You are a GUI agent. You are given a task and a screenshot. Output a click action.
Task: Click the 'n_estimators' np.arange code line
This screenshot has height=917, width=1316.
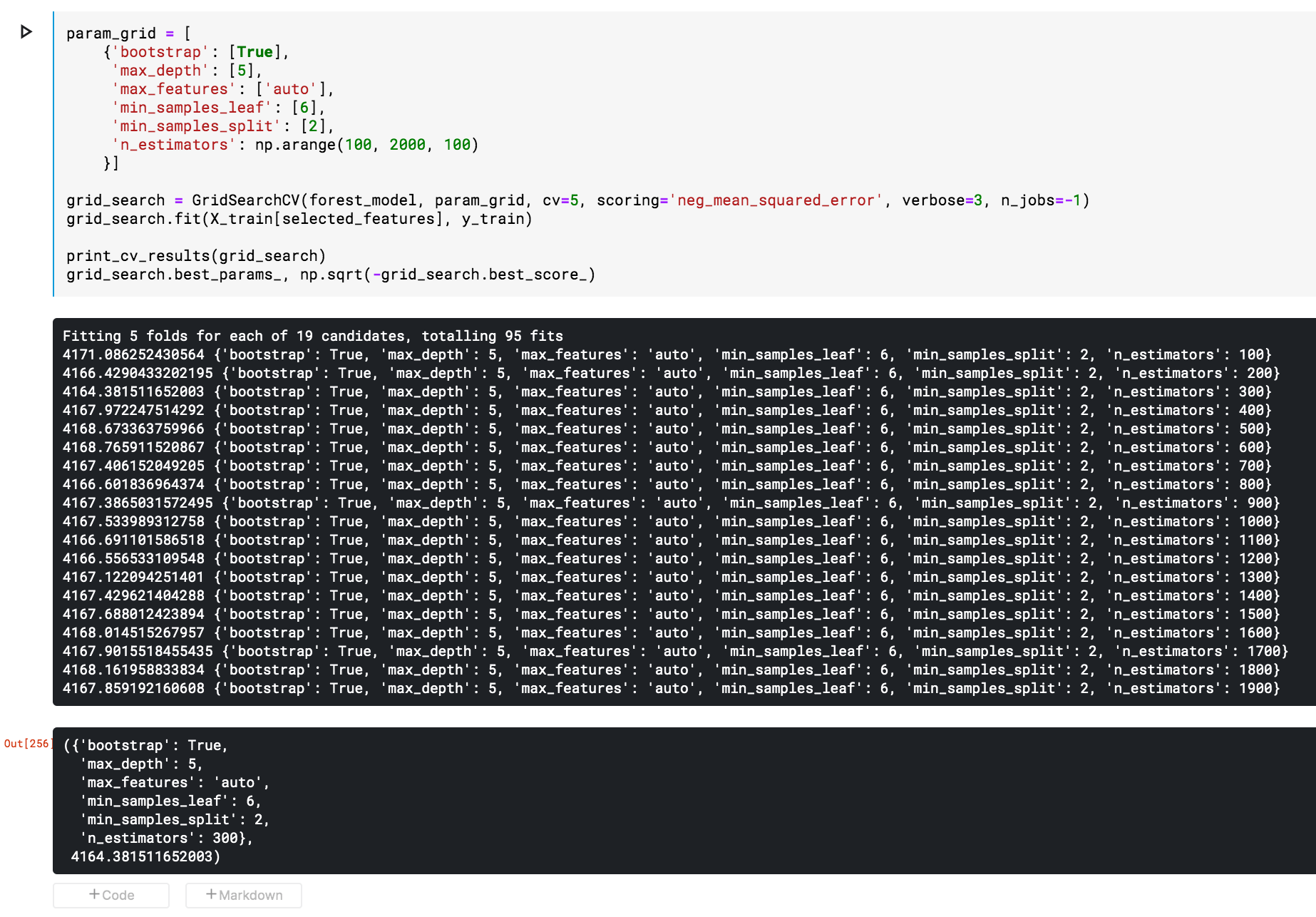294,145
